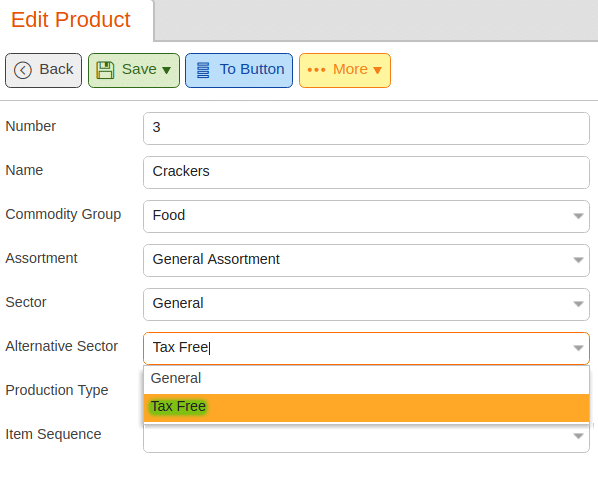
Task: Click the To Button button
Action: (239, 71)
